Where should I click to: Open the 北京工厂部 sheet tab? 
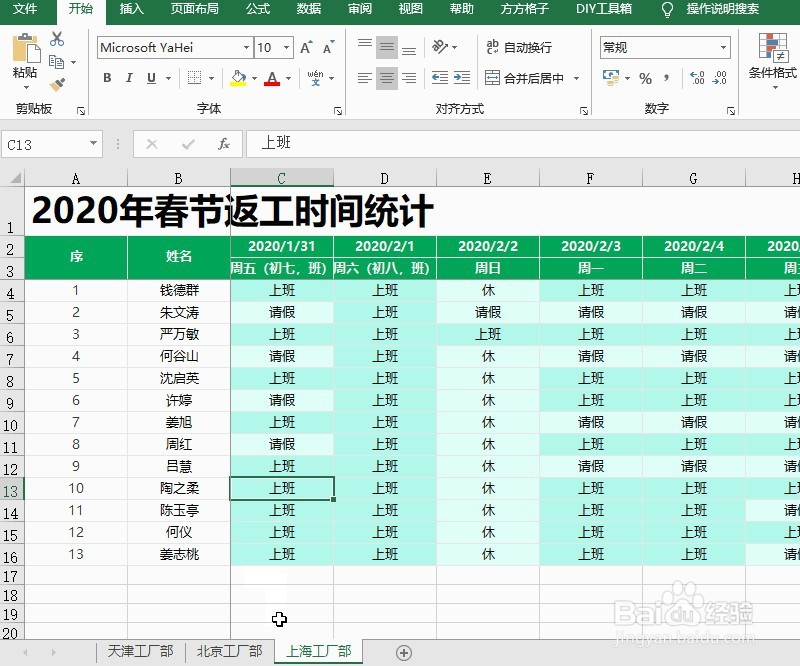(229, 650)
